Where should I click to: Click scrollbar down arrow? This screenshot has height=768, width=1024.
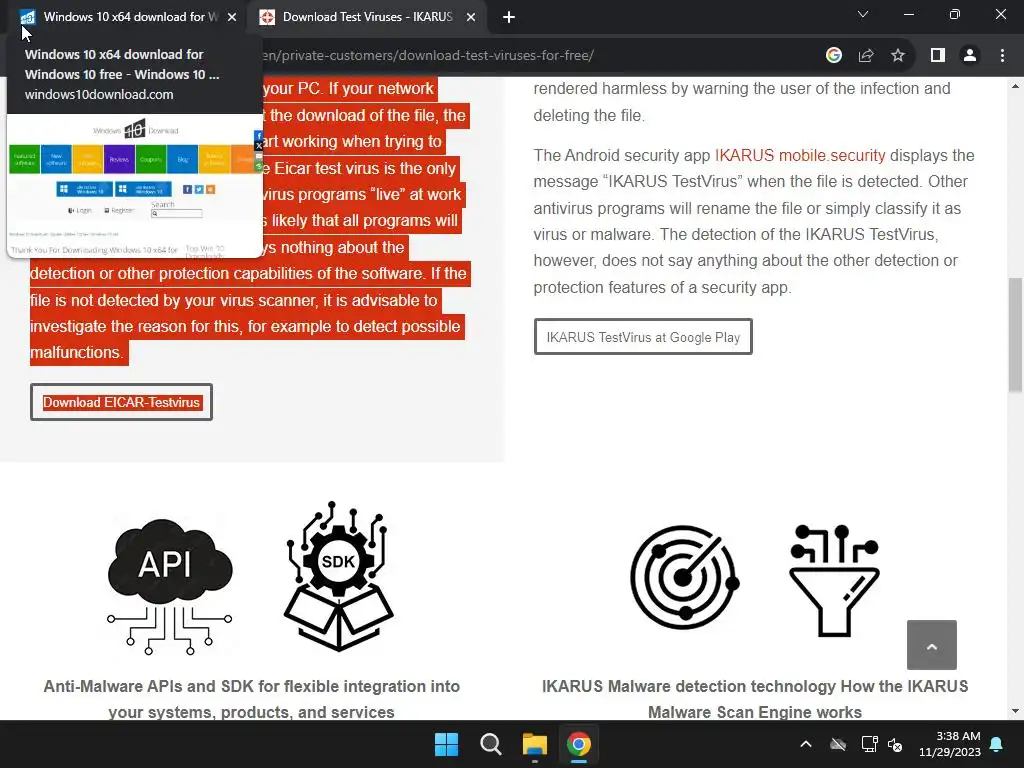point(1016,711)
